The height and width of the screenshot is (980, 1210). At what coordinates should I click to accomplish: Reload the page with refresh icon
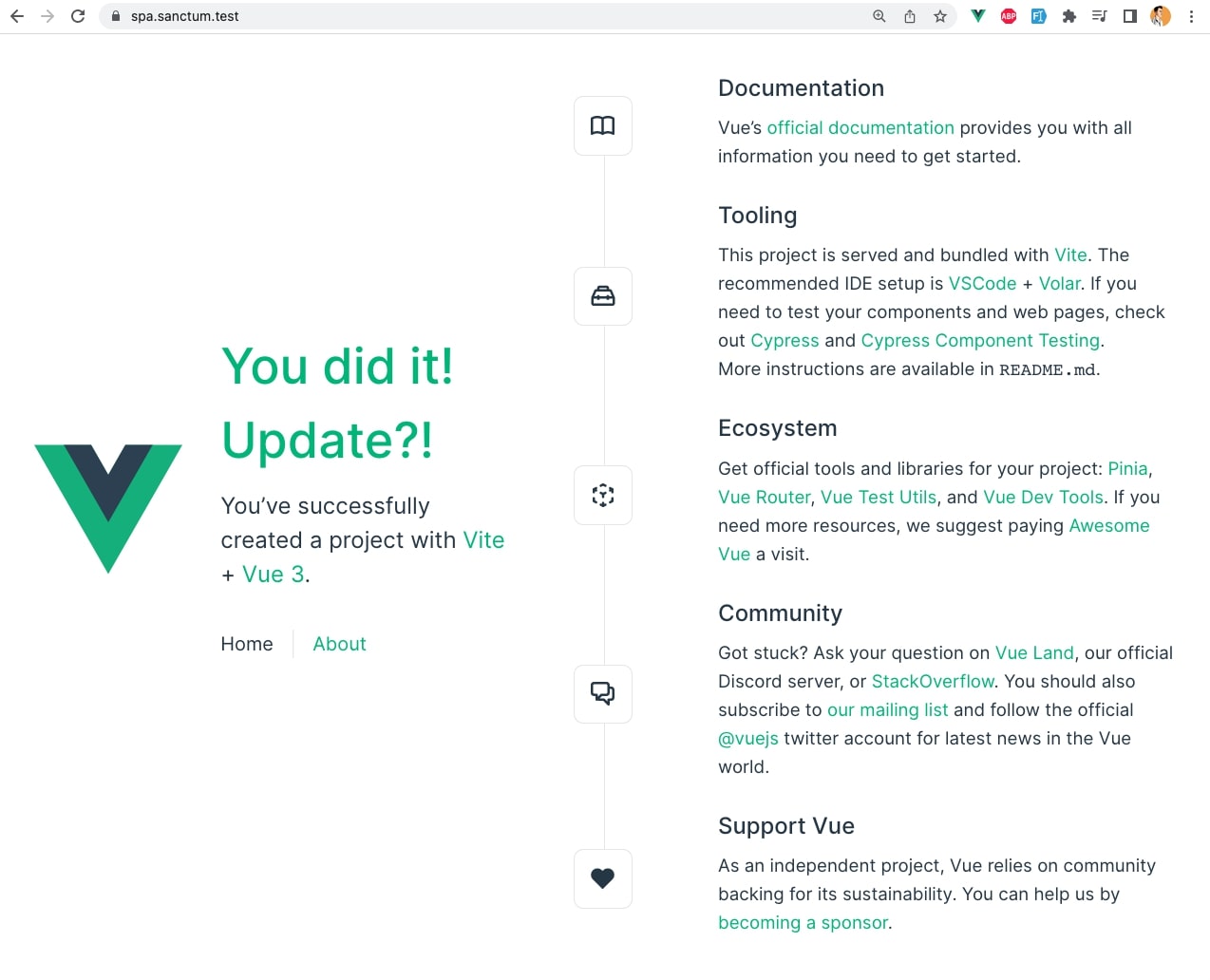78,16
